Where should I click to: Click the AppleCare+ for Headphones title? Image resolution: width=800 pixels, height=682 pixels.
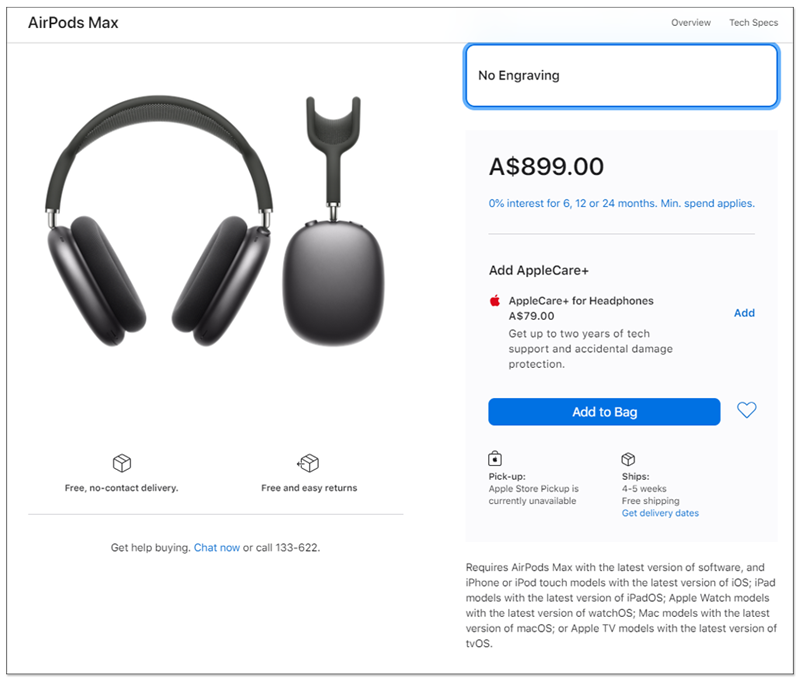pyautogui.click(x=581, y=301)
